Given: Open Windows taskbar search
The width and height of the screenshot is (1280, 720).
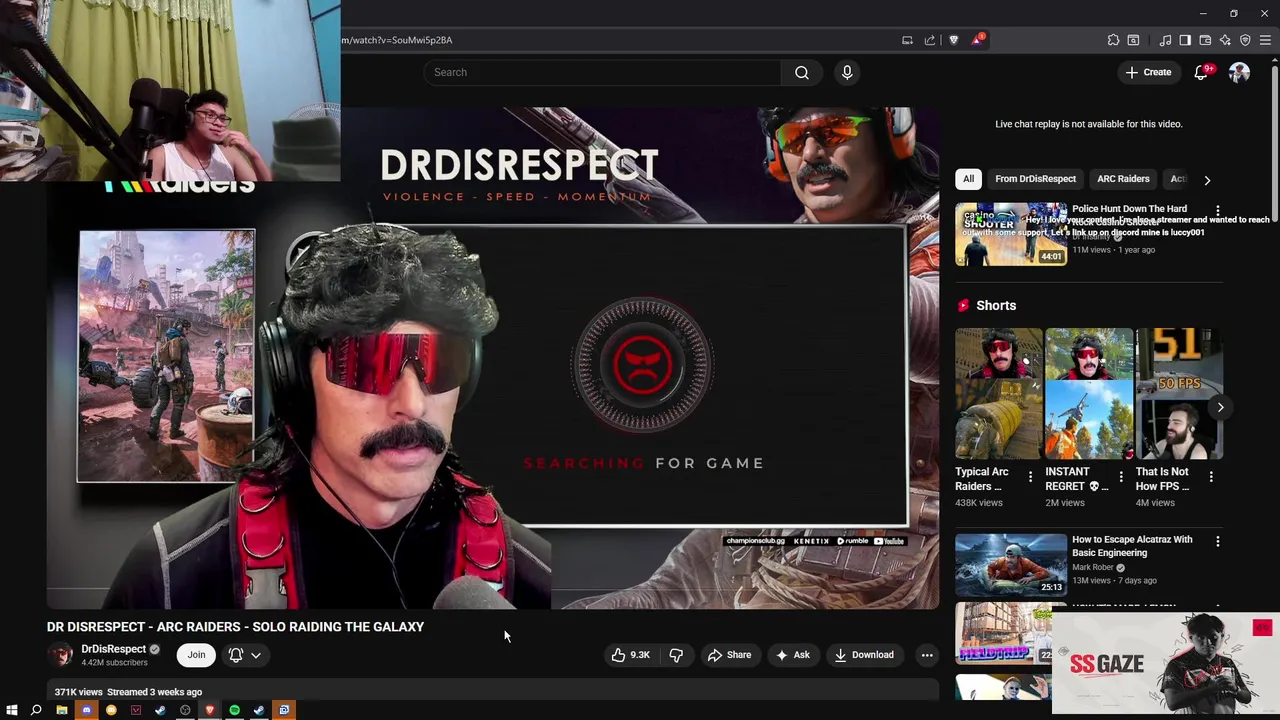Looking at the screenshot, I should pyautogui.click(x=36, y=710).
